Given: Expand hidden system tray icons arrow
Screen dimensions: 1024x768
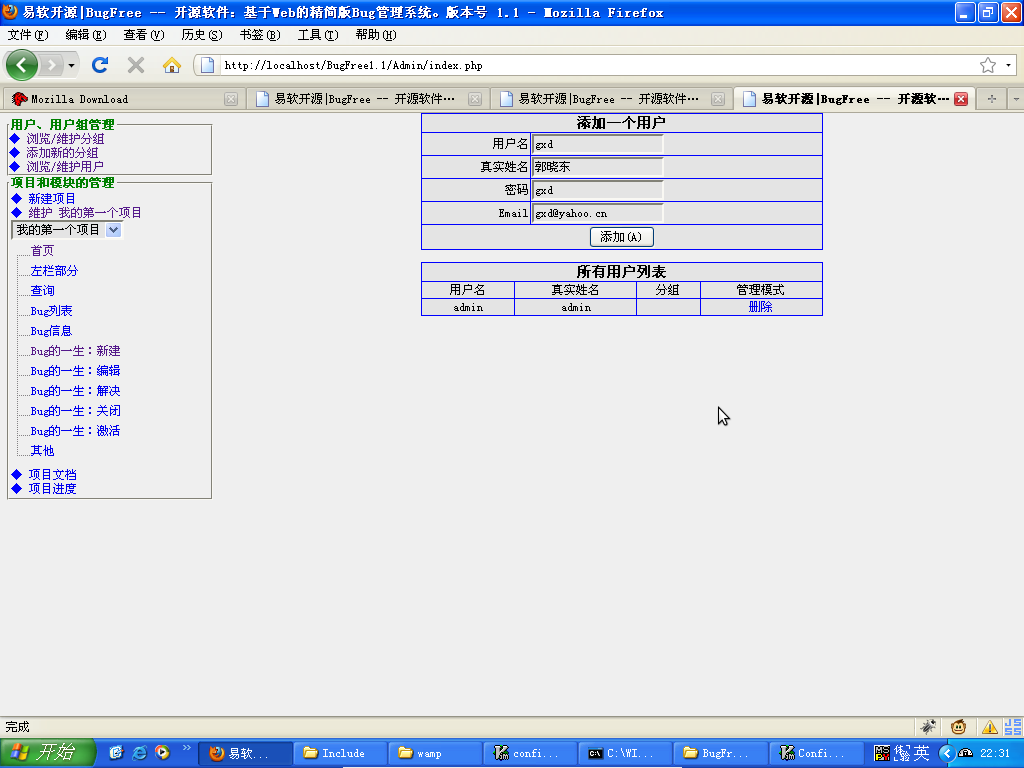Looking at the screenshot, I should coord(946,754).
